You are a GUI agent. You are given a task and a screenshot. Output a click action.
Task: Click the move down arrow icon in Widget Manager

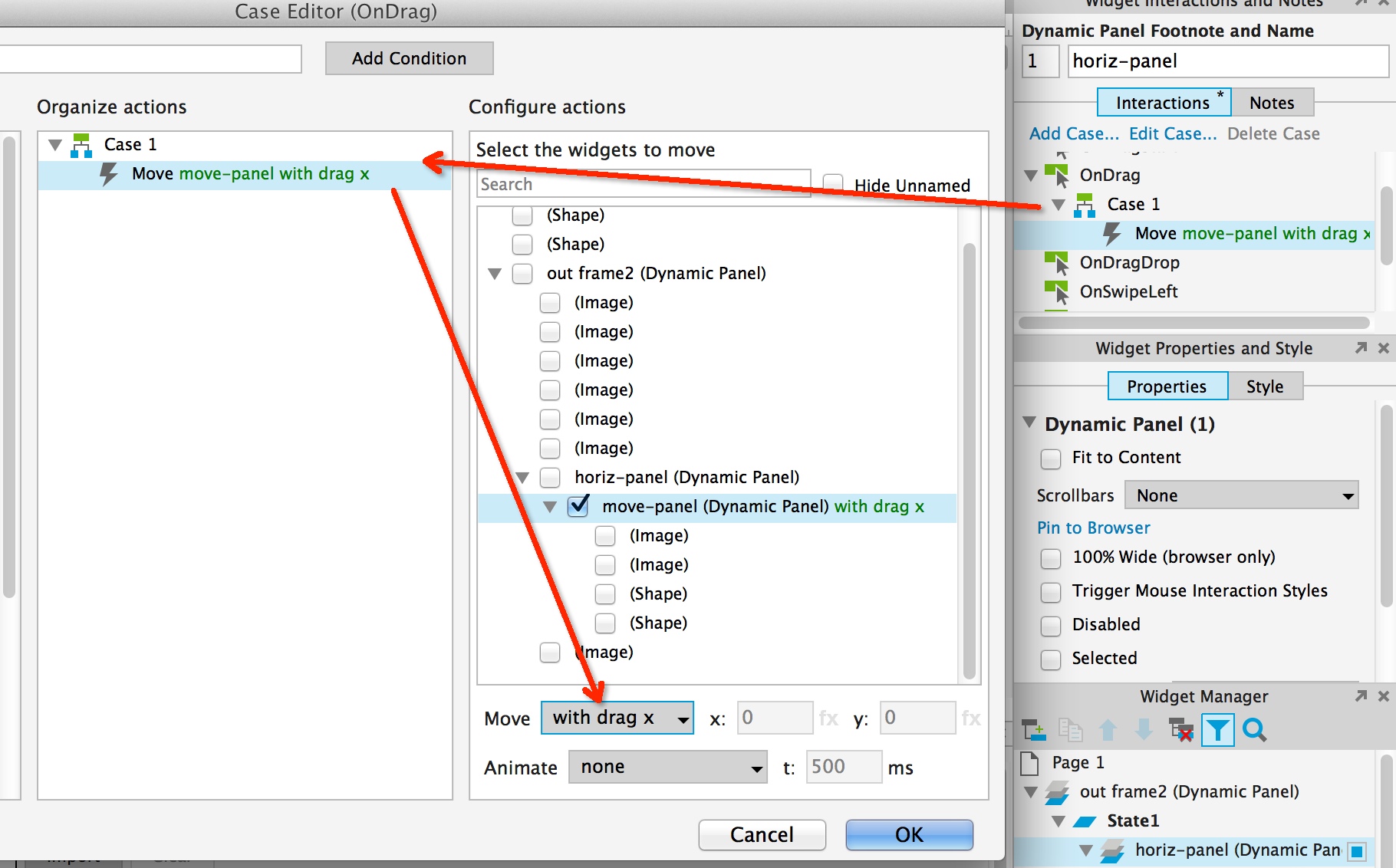(x=1144, y=730)
